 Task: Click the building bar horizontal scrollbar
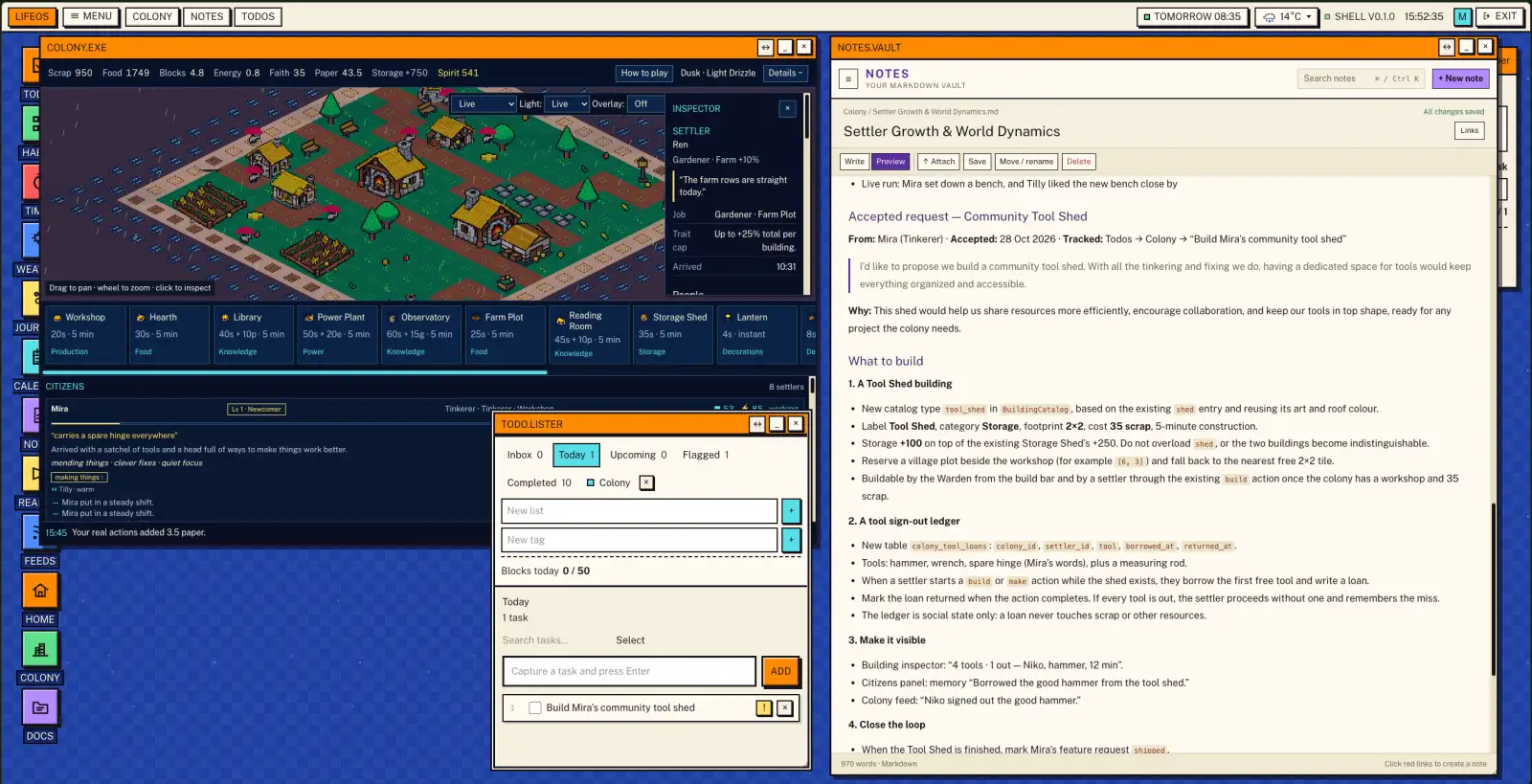(x=295, y=371)
